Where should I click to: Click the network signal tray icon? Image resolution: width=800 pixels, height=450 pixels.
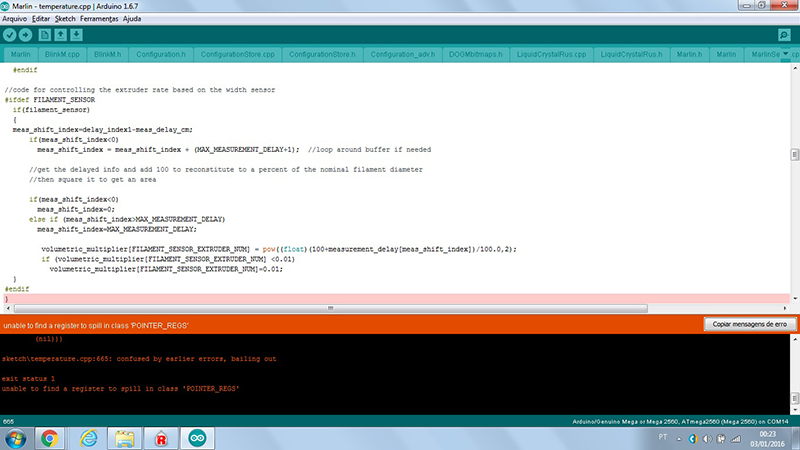pos(736,439)
